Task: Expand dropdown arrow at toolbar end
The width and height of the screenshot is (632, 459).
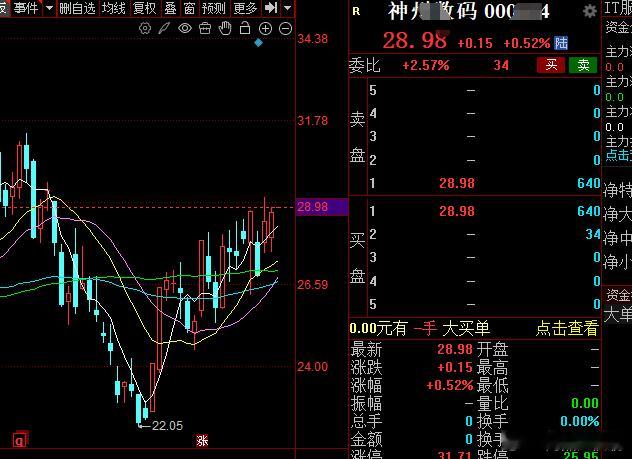Action: pos(287,8)
